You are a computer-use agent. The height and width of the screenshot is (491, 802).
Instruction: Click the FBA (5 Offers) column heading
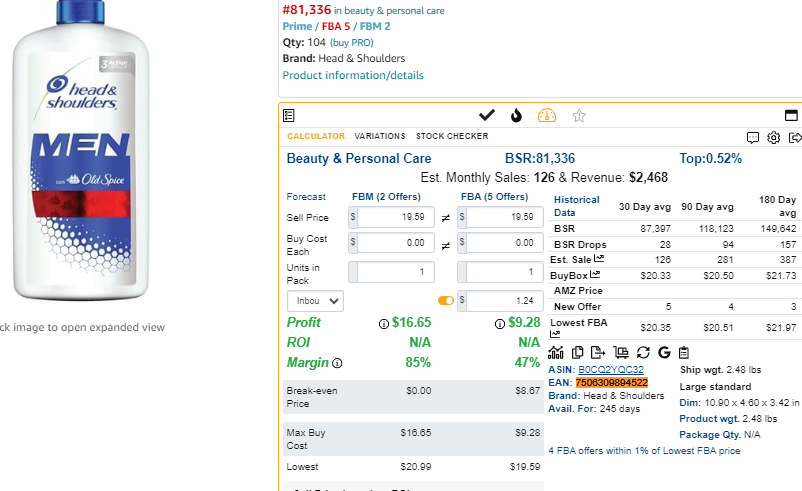point(494,197)
